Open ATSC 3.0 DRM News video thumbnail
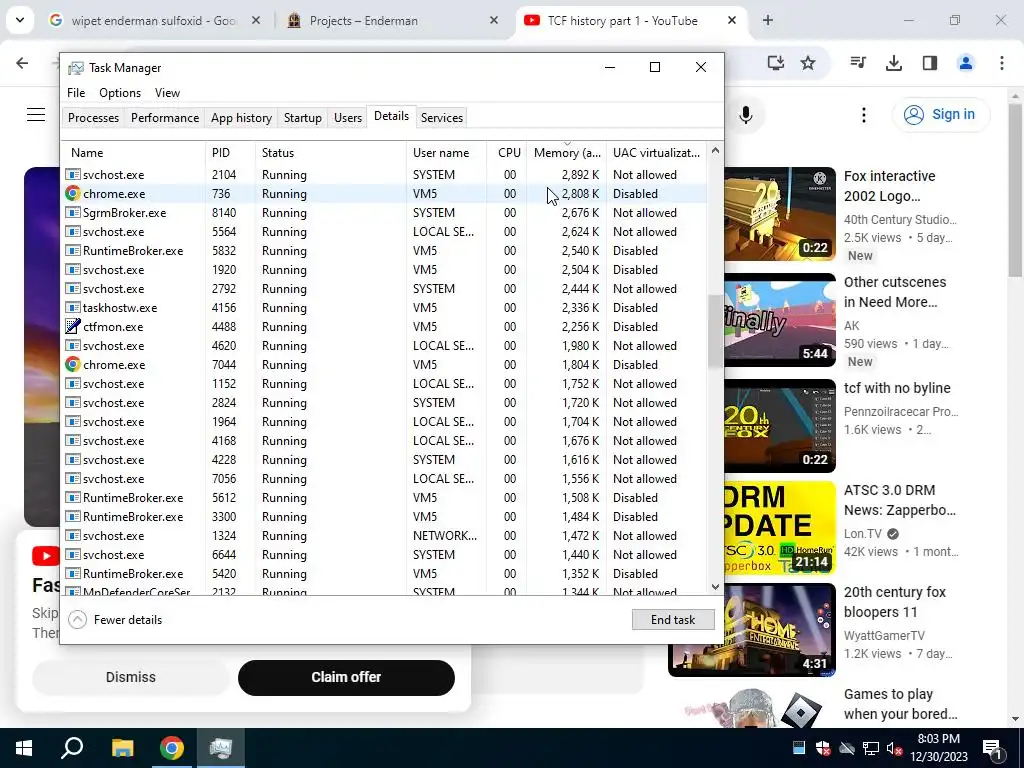The height and width of the screenshot is (768, 1024). (x=780, y=528)
